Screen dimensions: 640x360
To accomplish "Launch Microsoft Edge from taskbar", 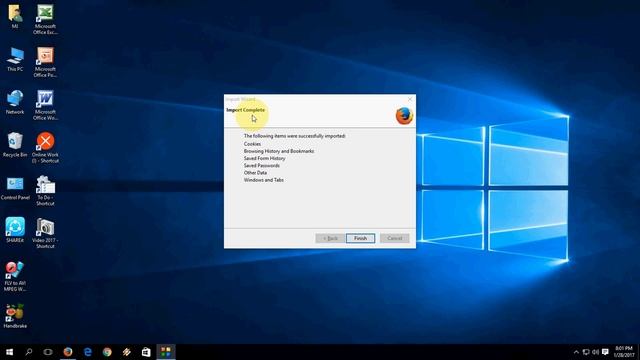I will [x=87, y=352].
